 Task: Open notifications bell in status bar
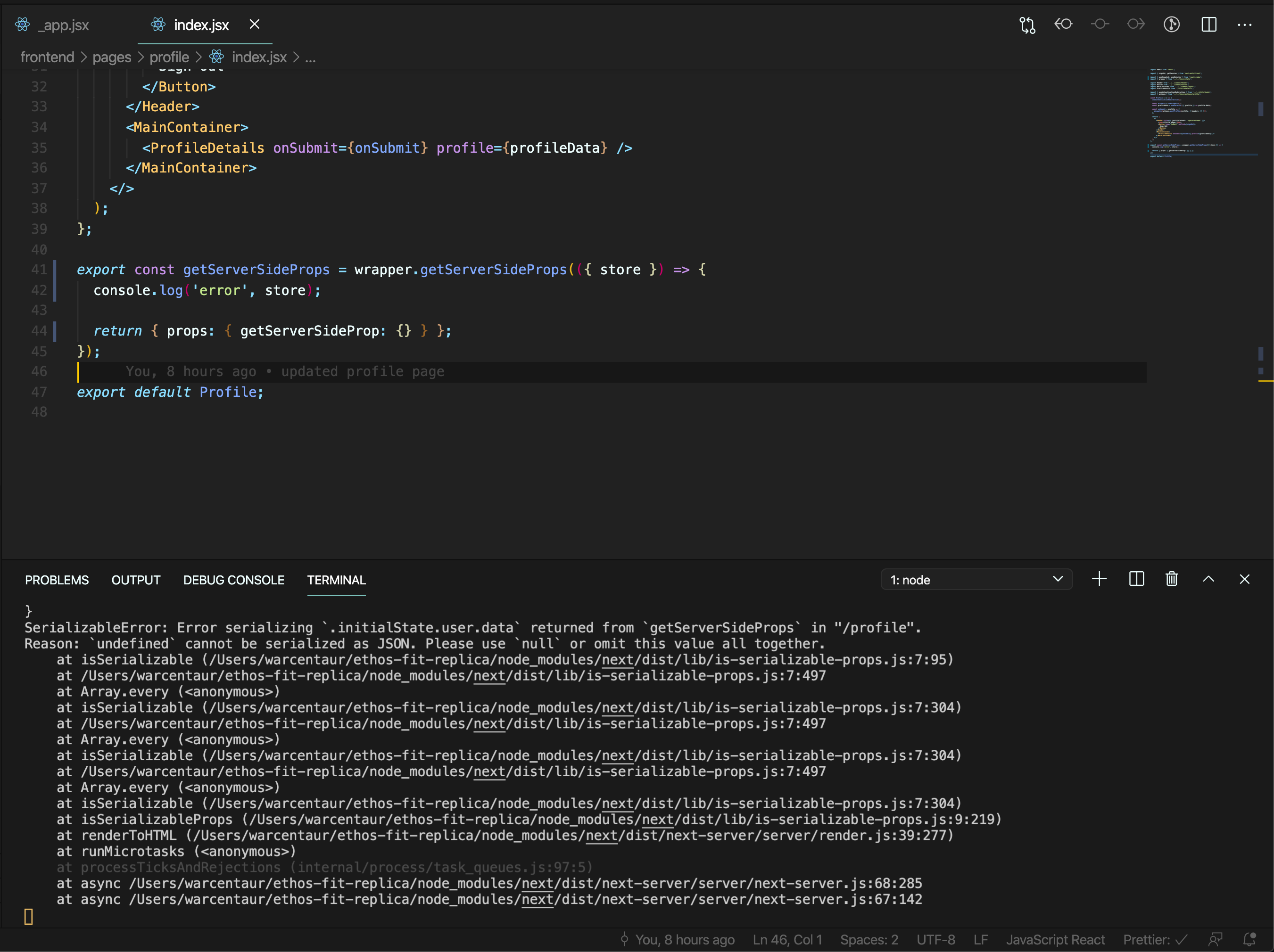coord(1249,939)
